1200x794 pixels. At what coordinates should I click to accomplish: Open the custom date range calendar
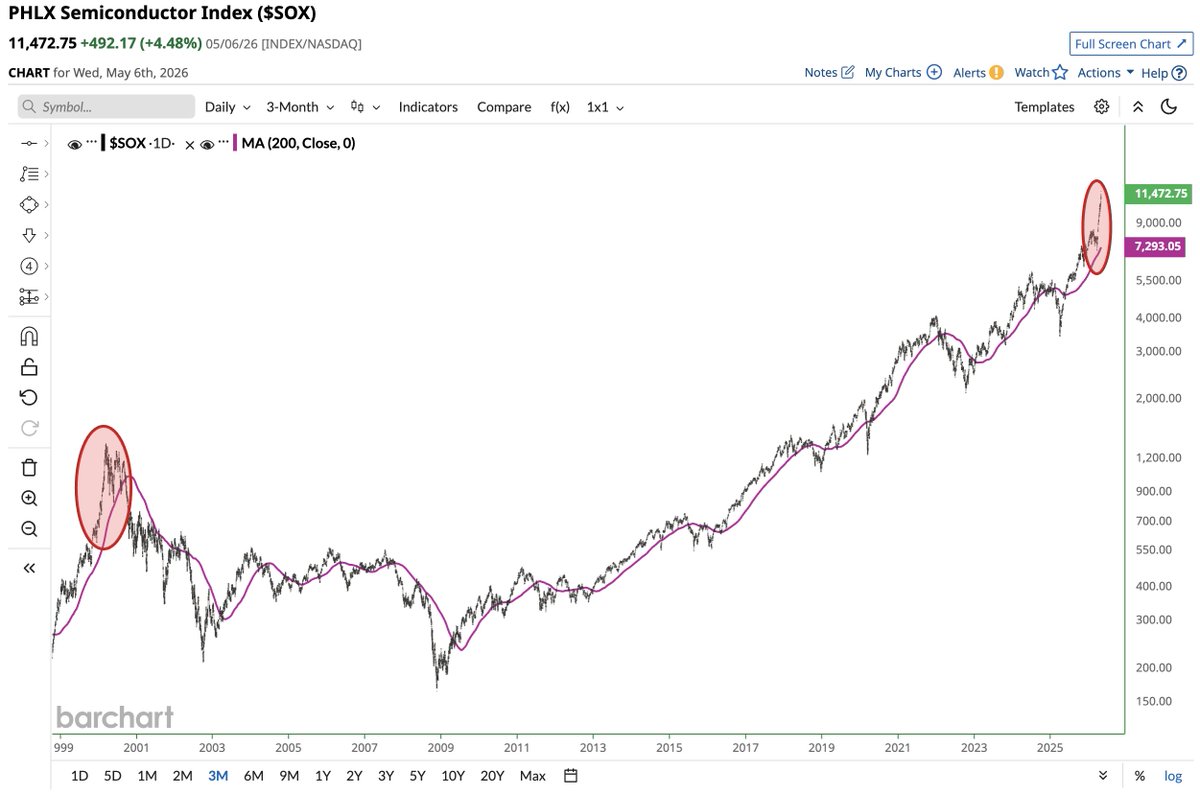(x=571, y=775)
